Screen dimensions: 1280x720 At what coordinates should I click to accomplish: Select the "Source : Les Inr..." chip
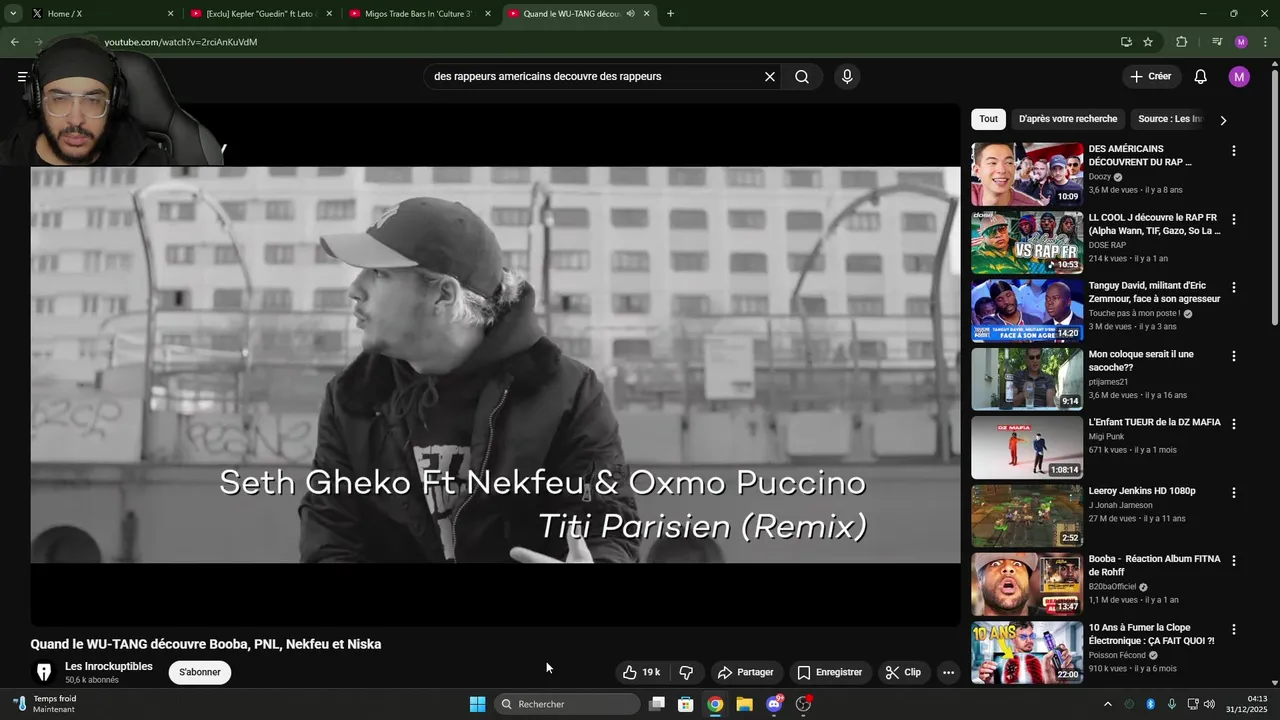[1170, 119]
